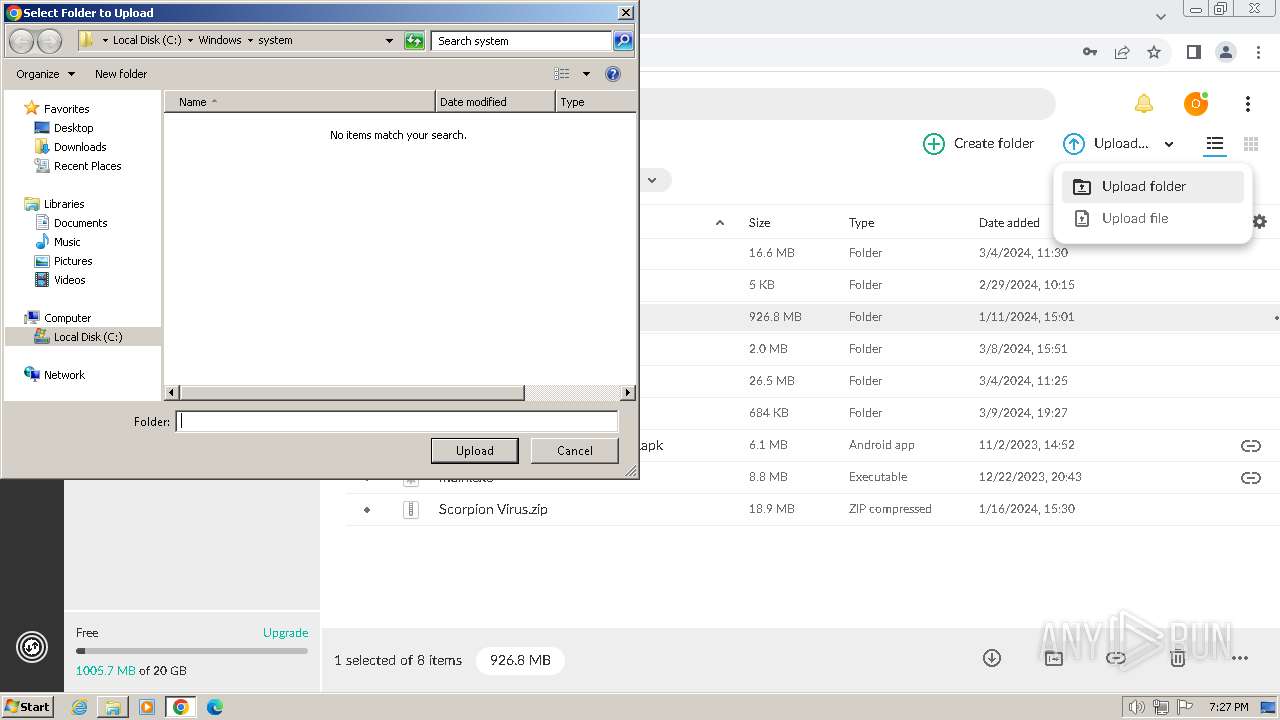Click the Cancel button in dialog

574,451
